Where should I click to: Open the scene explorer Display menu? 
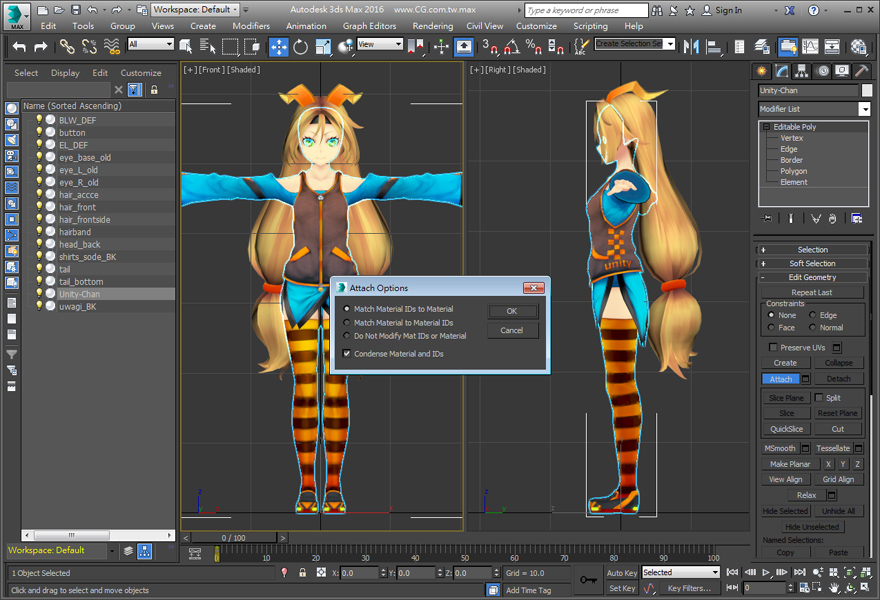tap(65, 73)
